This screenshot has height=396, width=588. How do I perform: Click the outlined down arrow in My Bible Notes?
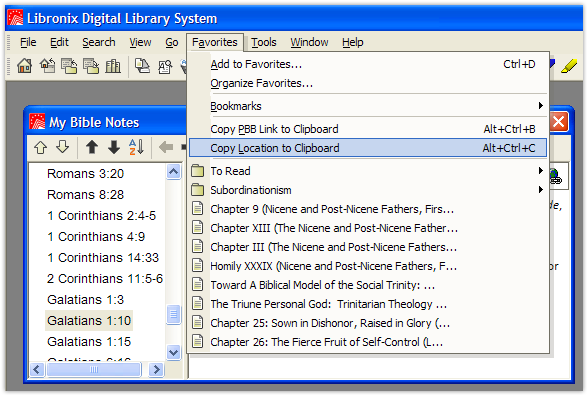click(63, 147)
